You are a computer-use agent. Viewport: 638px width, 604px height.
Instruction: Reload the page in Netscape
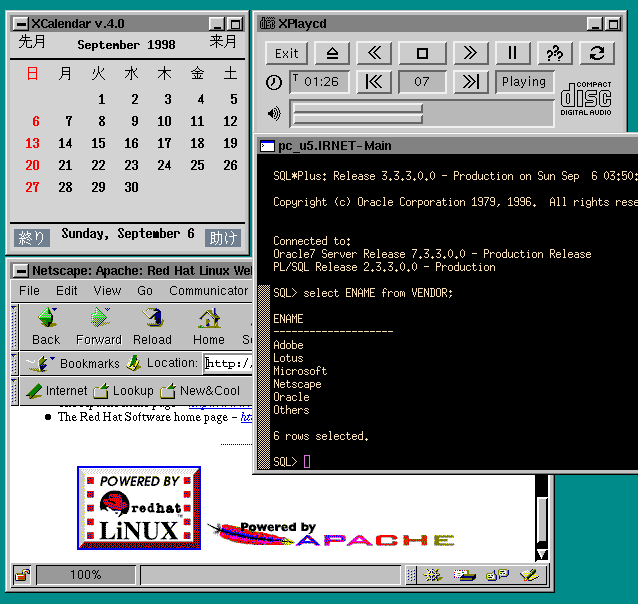pyautogui.click(x=152, y=326)
